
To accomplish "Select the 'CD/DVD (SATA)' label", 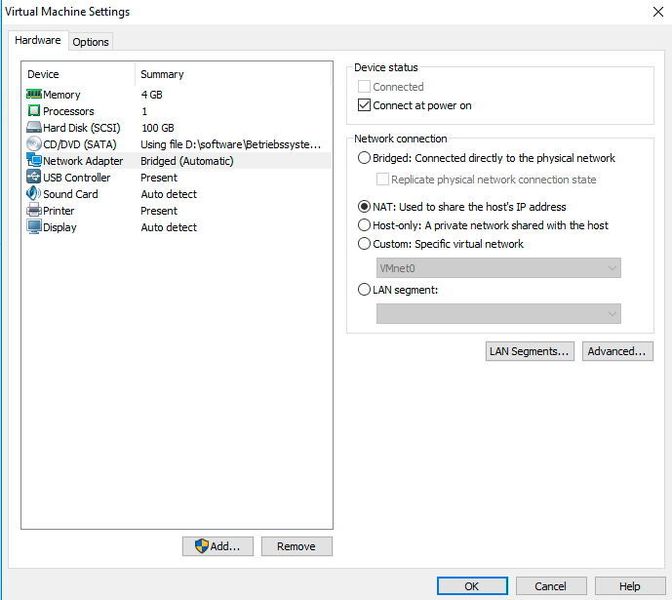I will click(80, 144).
